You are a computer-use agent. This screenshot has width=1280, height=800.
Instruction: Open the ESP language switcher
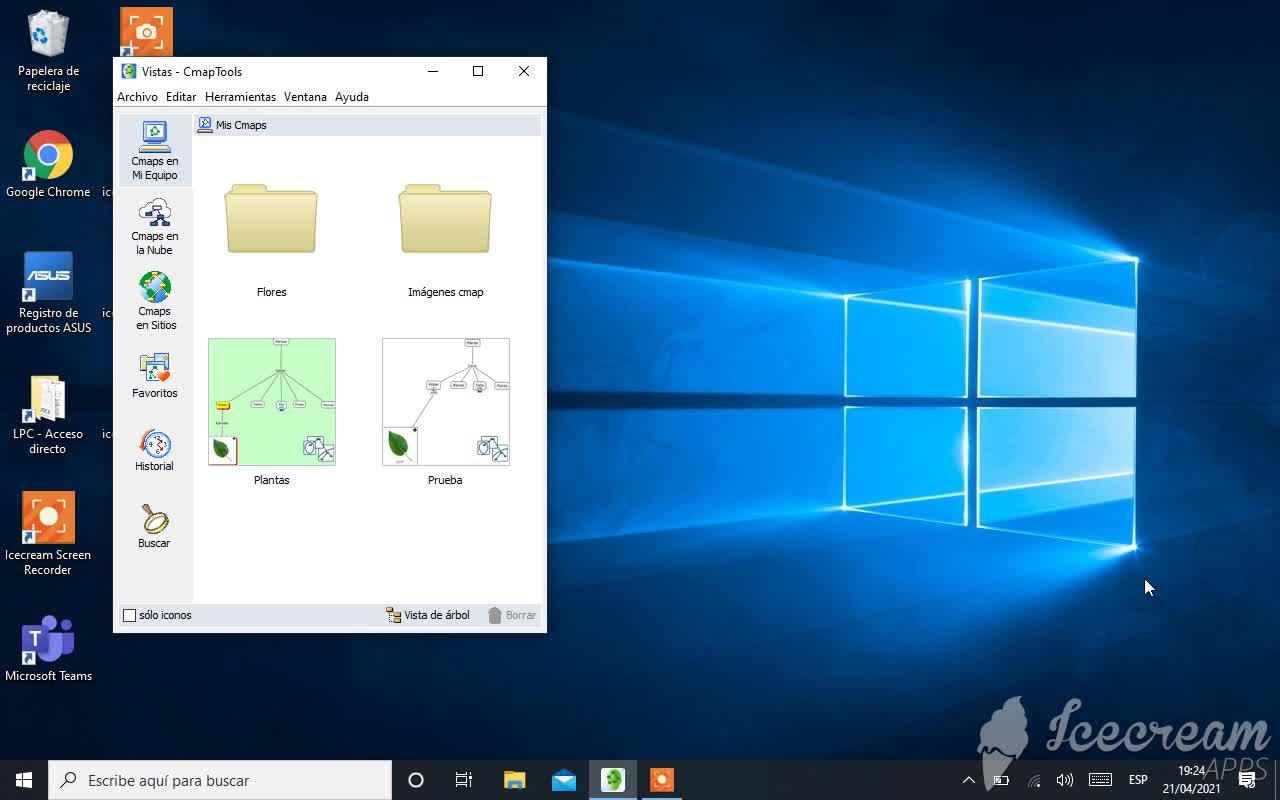click(x=1138, y=780)
